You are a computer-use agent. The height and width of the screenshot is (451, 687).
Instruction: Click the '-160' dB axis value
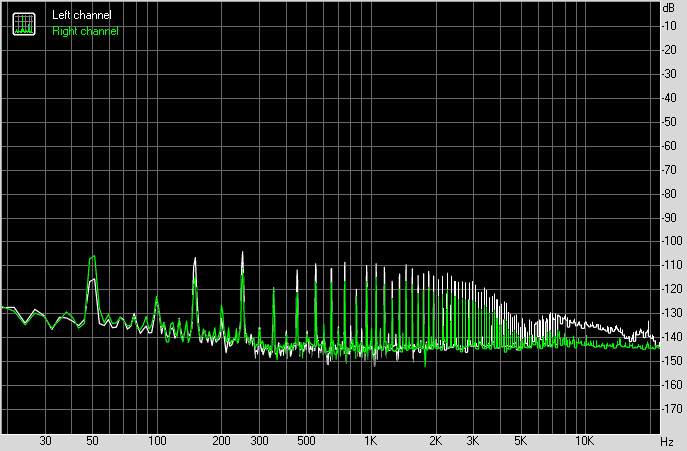pos(672,385)
